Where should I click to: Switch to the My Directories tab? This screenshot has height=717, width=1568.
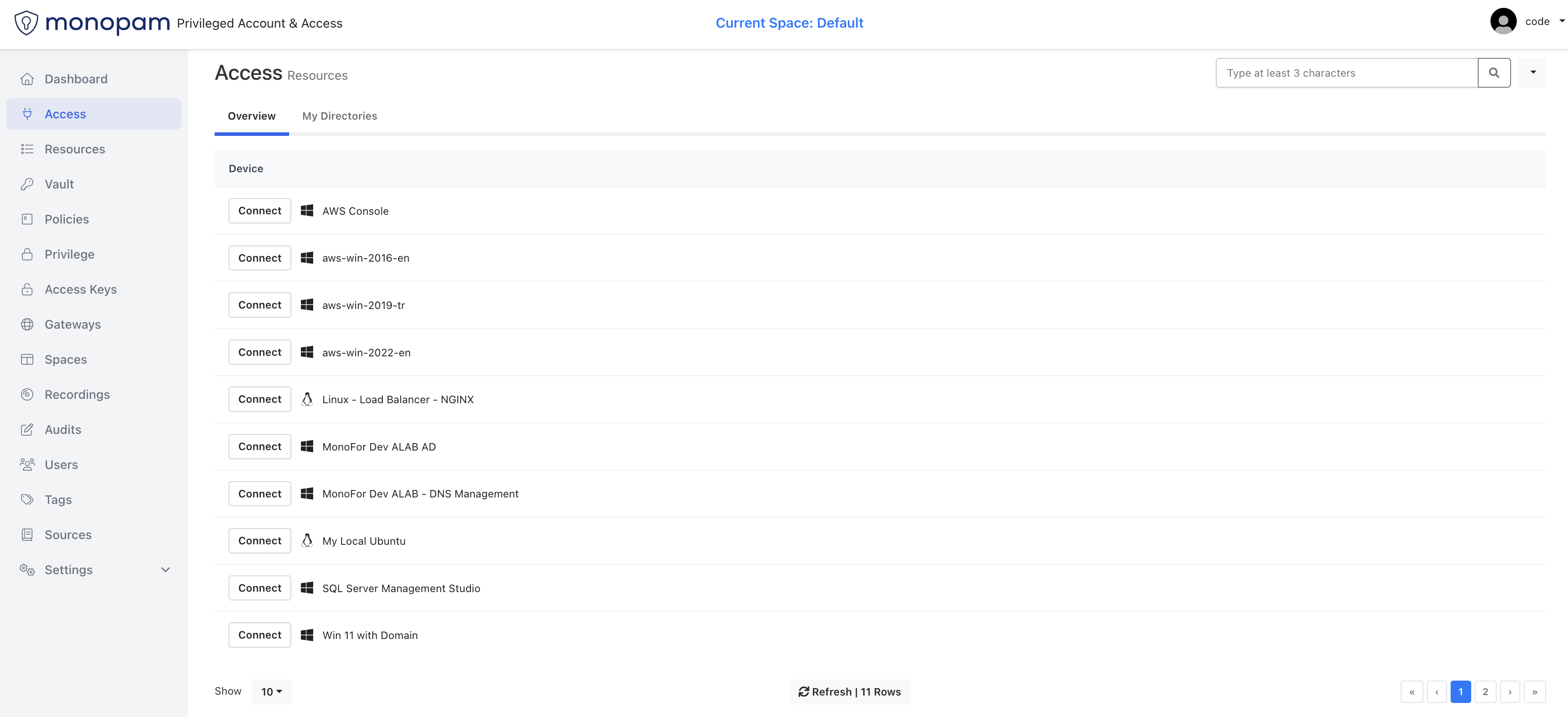coord(339,116)
